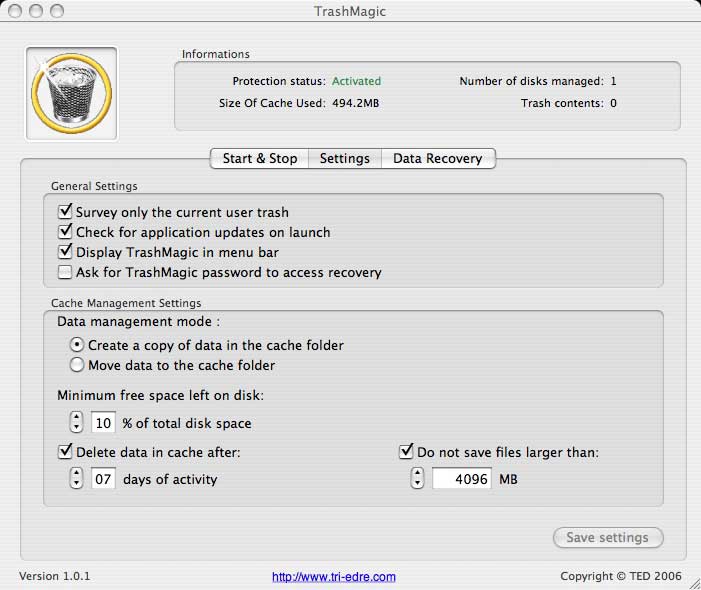Click the Activated protection status text
Viewport: 701px width, 590px height.
coord(356,81)
